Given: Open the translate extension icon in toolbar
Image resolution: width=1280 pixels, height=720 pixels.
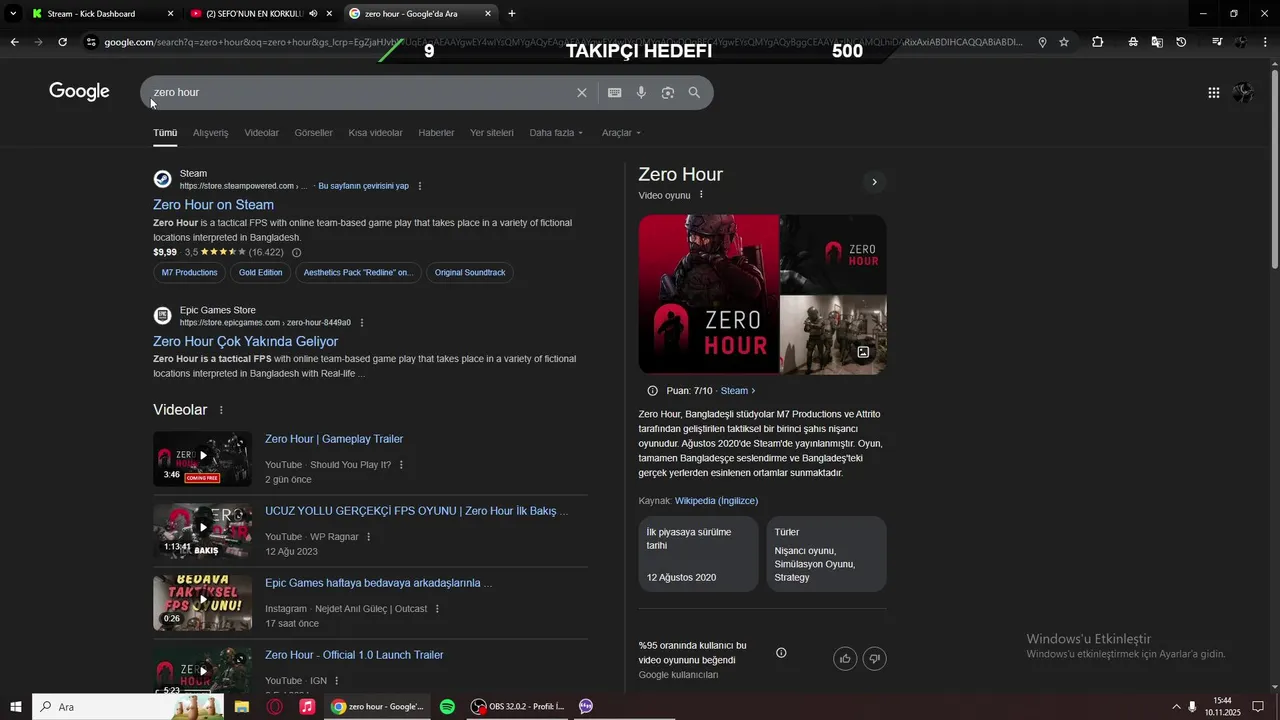Looking at the screenshot, I should [x=1157, y=42].
